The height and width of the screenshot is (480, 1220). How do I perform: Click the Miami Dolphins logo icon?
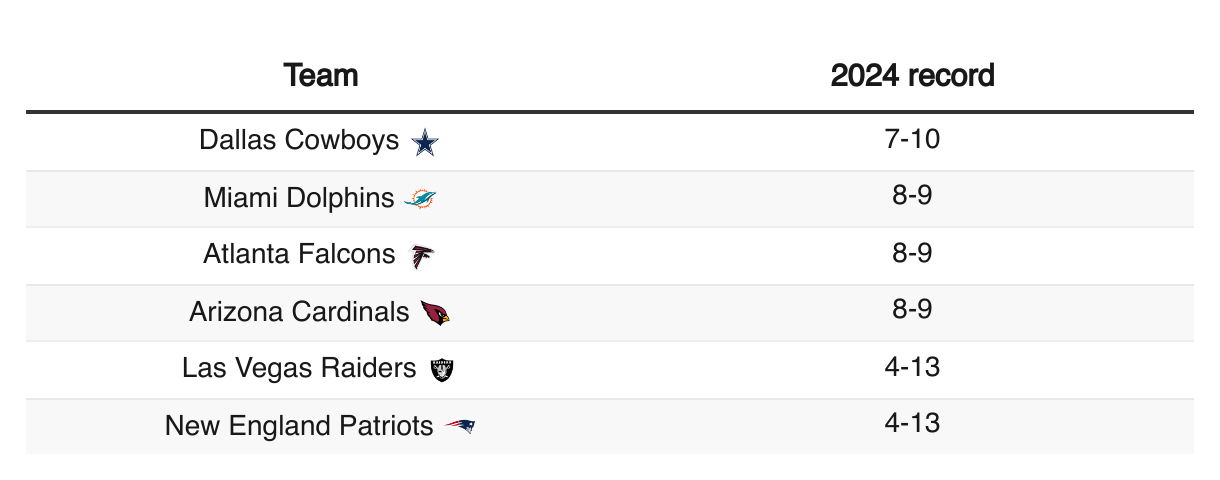pyautogui.click(x=420, y=200)
